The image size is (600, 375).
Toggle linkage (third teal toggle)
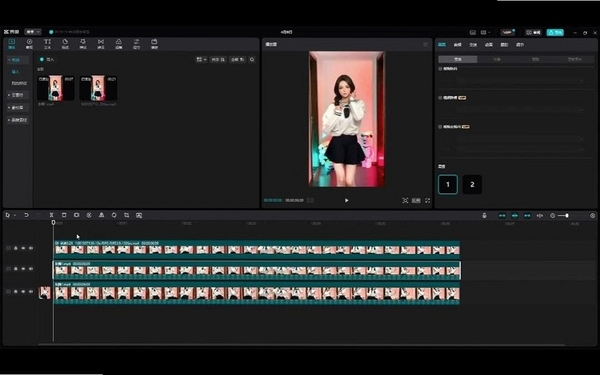click(x=527, y=215)
